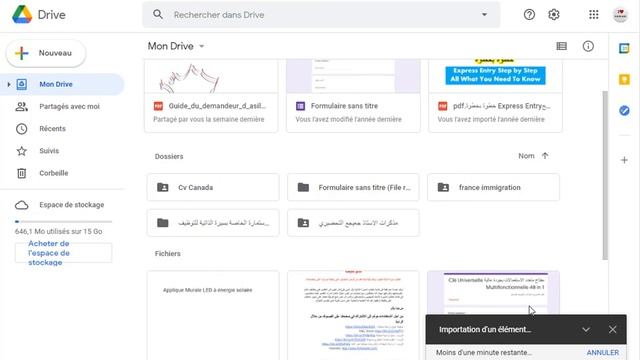This screenshot has height=360, width=640.
Task: Open the Express Entry pdf suggested file
Action: click(x=495, y=96)
